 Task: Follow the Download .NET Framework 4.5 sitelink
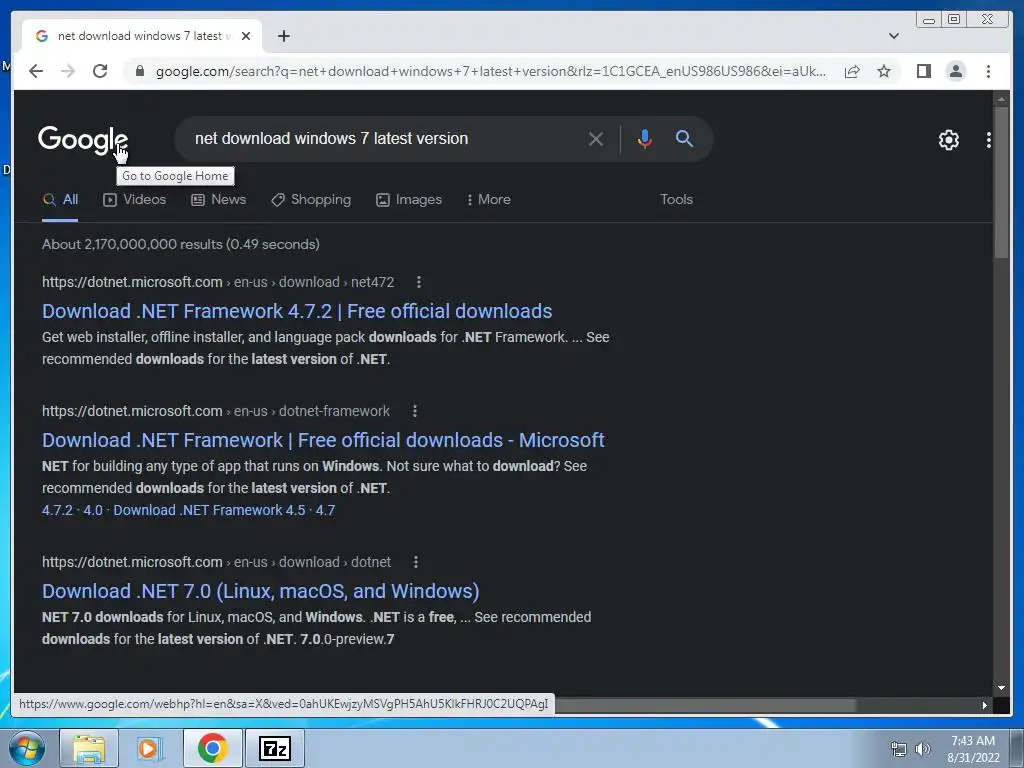click(209, 510)
